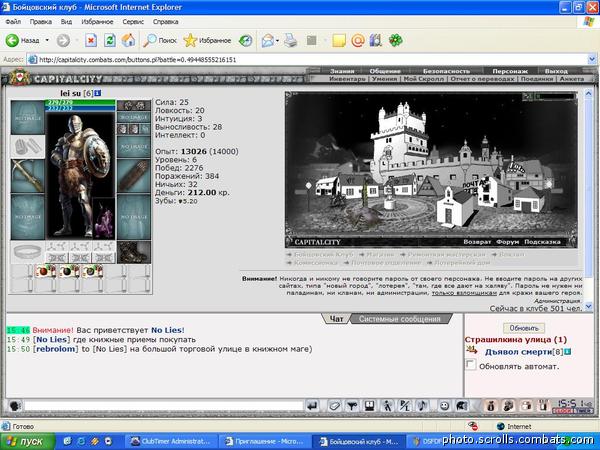Click the armored knight character portrait
The image size is (600, 450).
[x=80, y=175]
